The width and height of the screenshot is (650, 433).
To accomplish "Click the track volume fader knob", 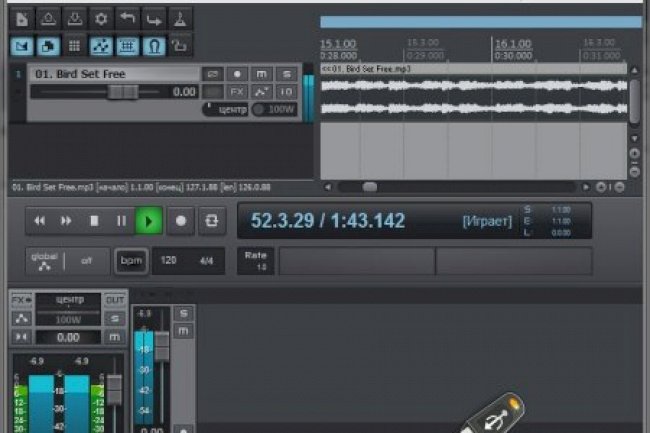I will click(122, 91).
